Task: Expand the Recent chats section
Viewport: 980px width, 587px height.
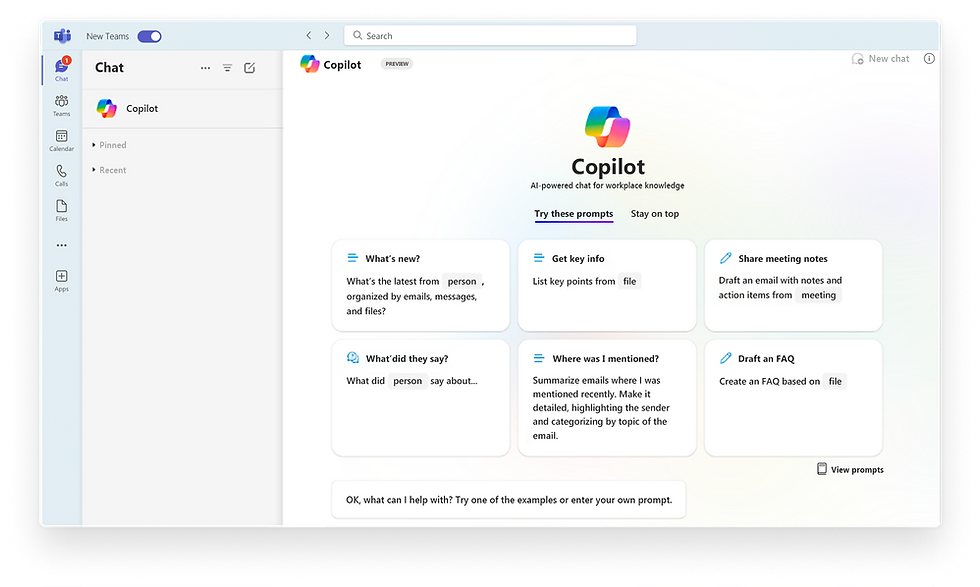Action: point(109,170)
